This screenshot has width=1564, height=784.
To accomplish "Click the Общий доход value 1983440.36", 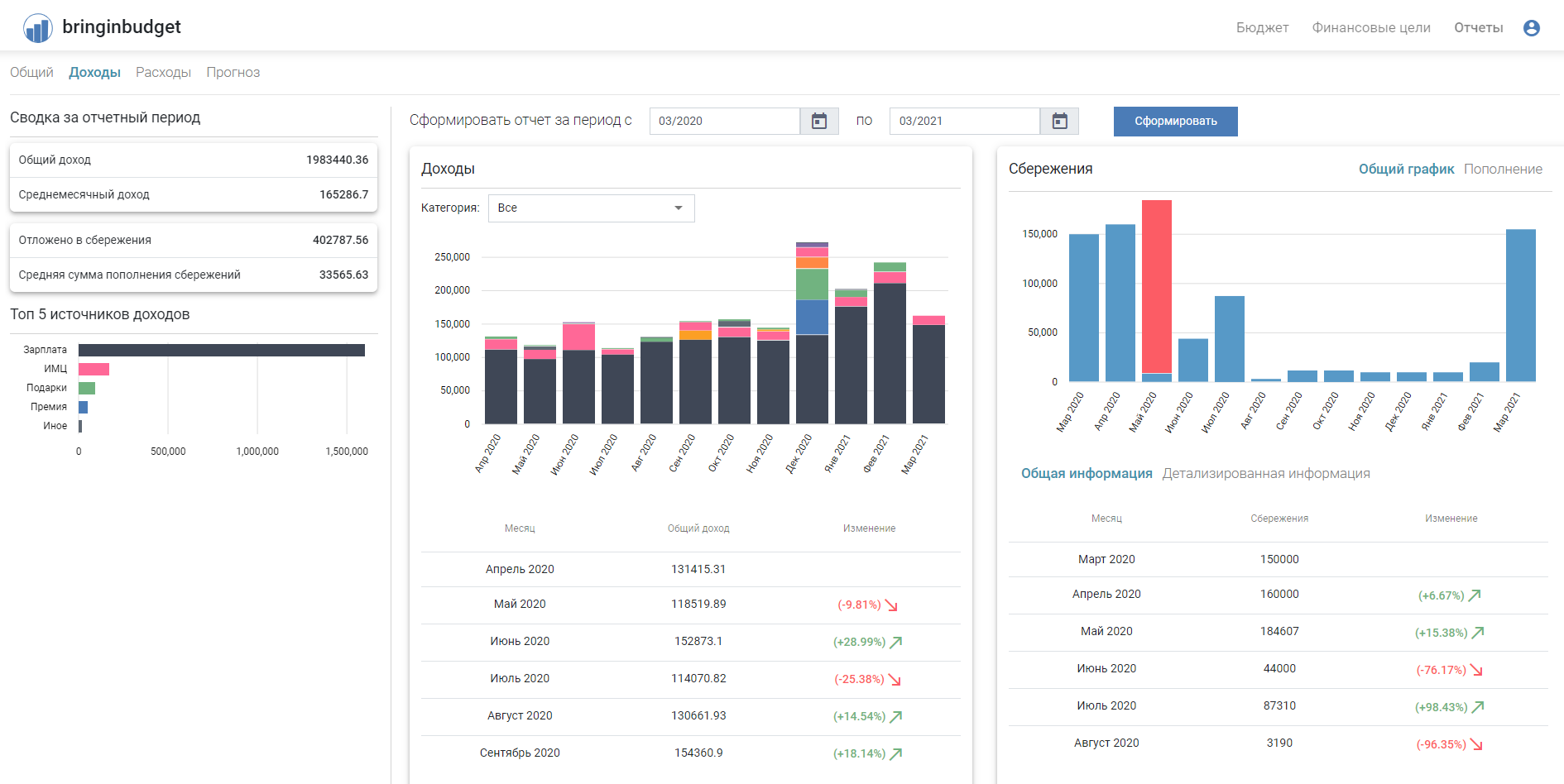I will [337, 160].
